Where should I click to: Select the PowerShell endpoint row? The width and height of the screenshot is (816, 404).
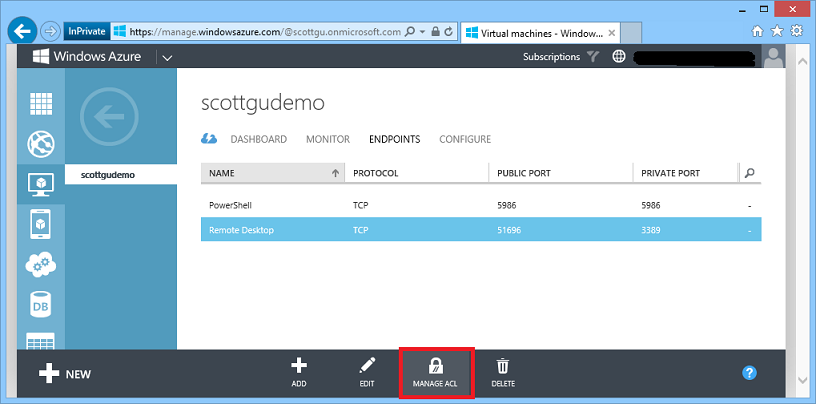[481, 206]
